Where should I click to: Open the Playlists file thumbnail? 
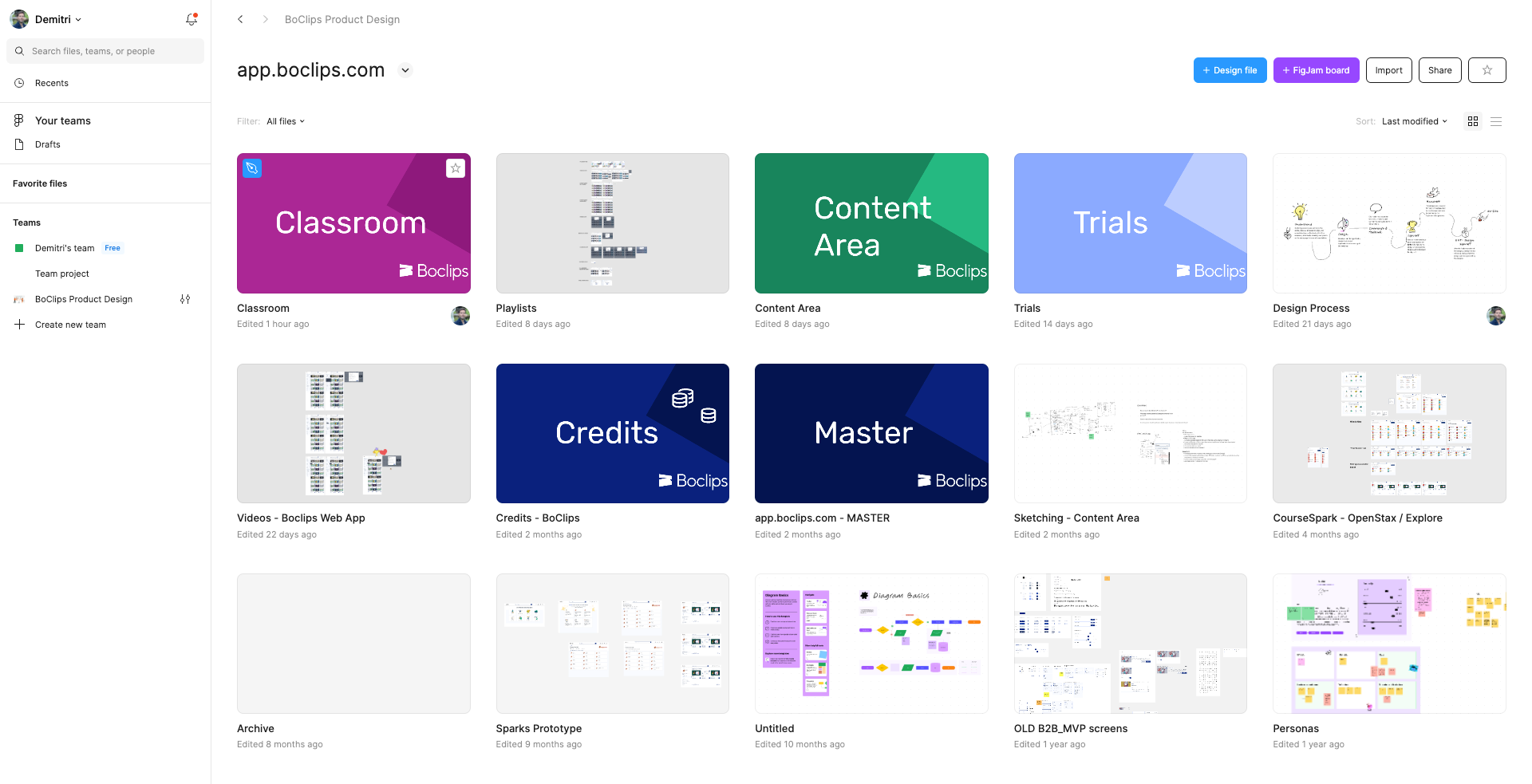pos(612,223)
